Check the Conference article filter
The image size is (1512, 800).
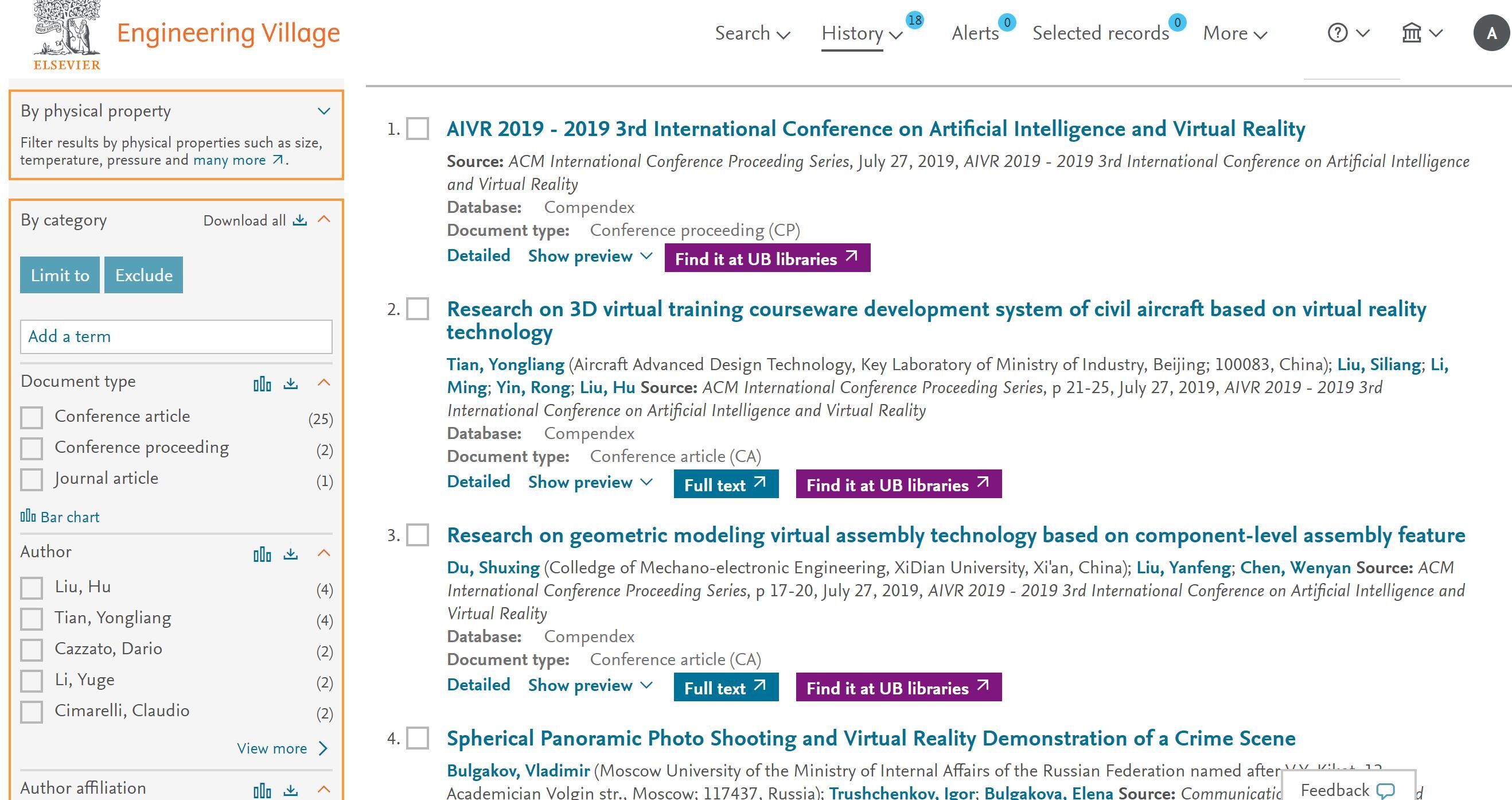[x=32, y=418]
